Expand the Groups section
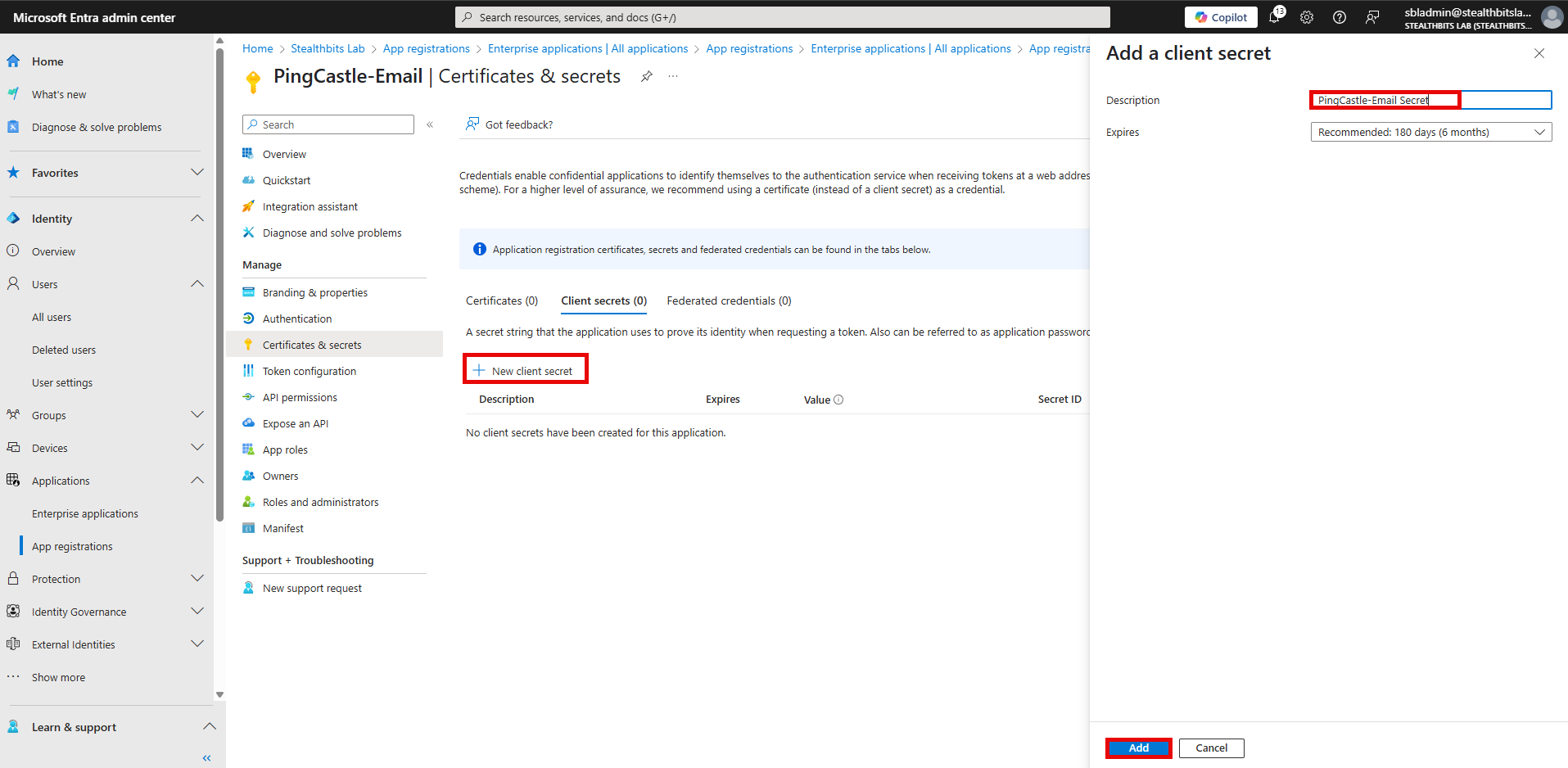Viewport: 1568px width, 768px height. [x=197, y=415]
